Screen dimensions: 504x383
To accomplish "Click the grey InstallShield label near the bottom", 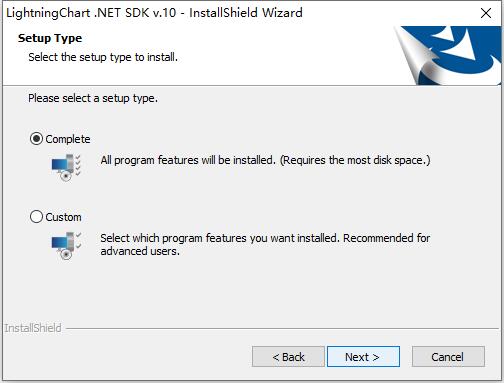I will tap(33, 328).
